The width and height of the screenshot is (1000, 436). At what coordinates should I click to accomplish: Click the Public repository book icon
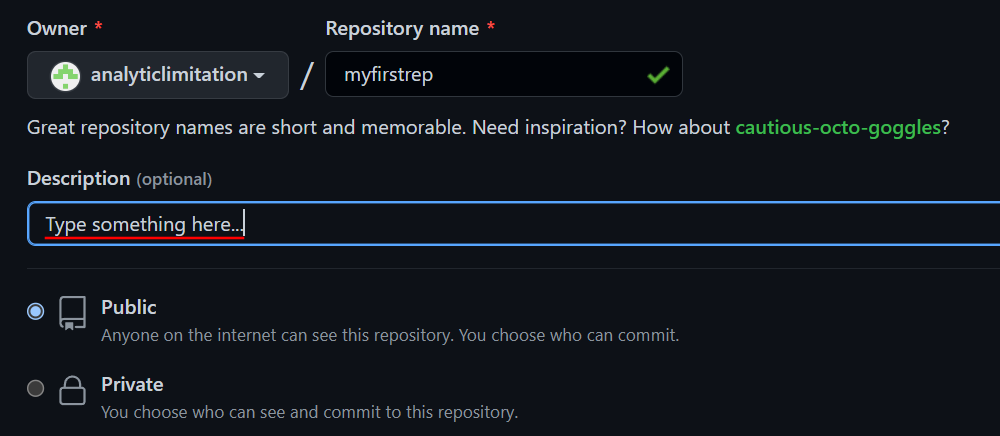[72, 312]
